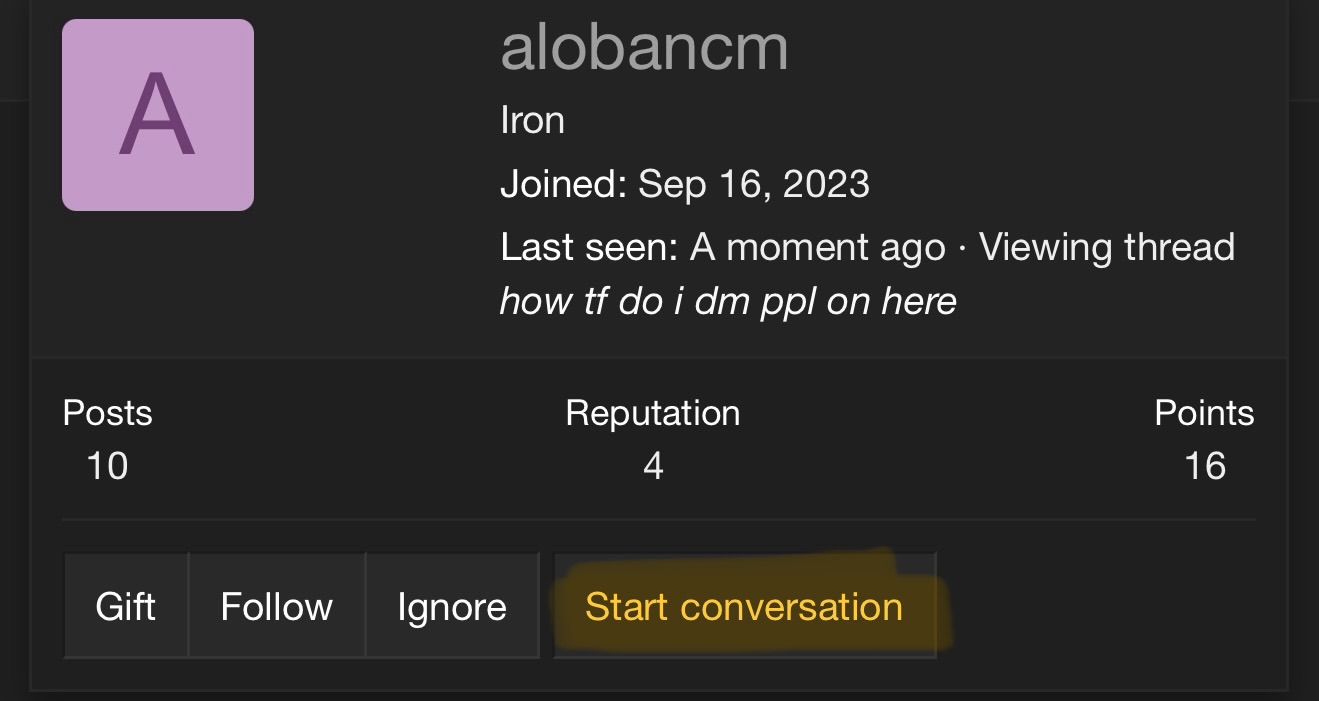Click the dark 'A' letter inside the avatar
The height and width of the screenshot is (701, 1319).
157,118
